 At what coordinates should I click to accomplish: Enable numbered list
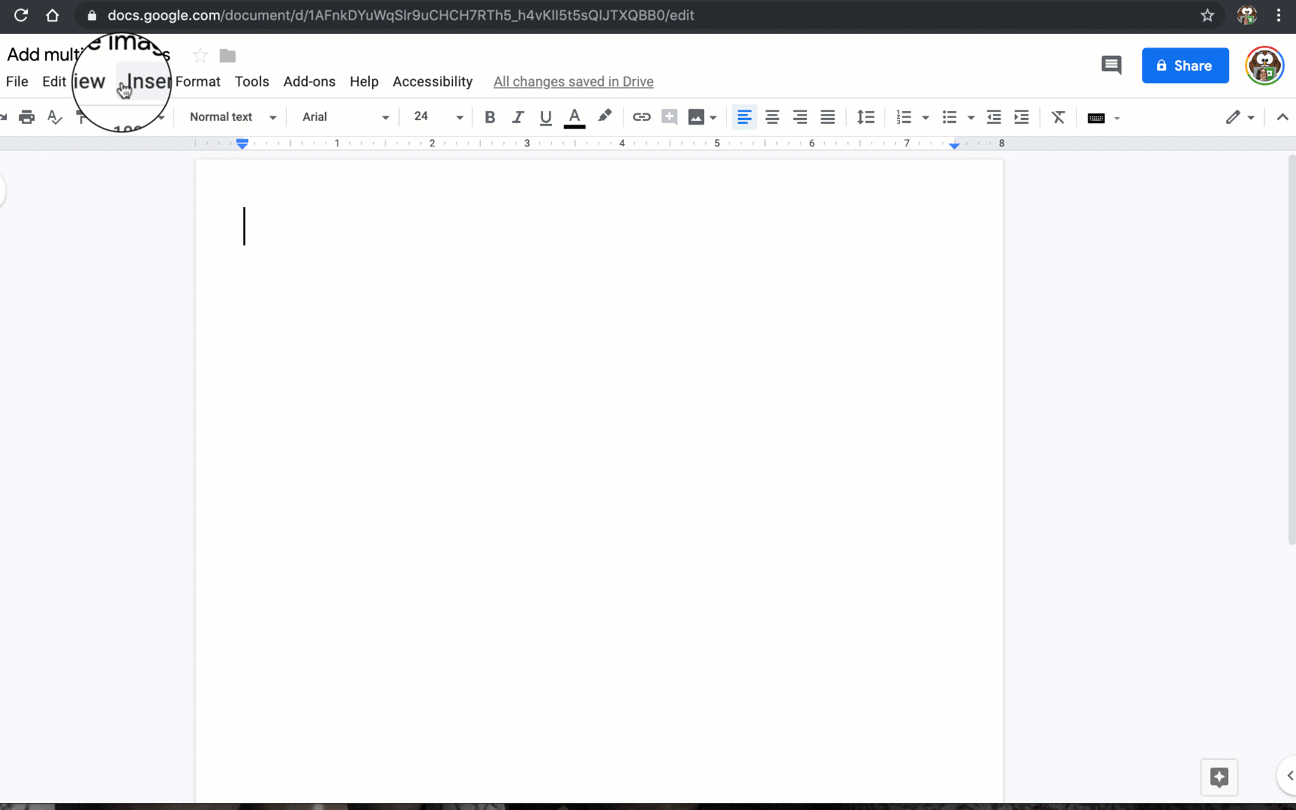click(x=905, y=117)
